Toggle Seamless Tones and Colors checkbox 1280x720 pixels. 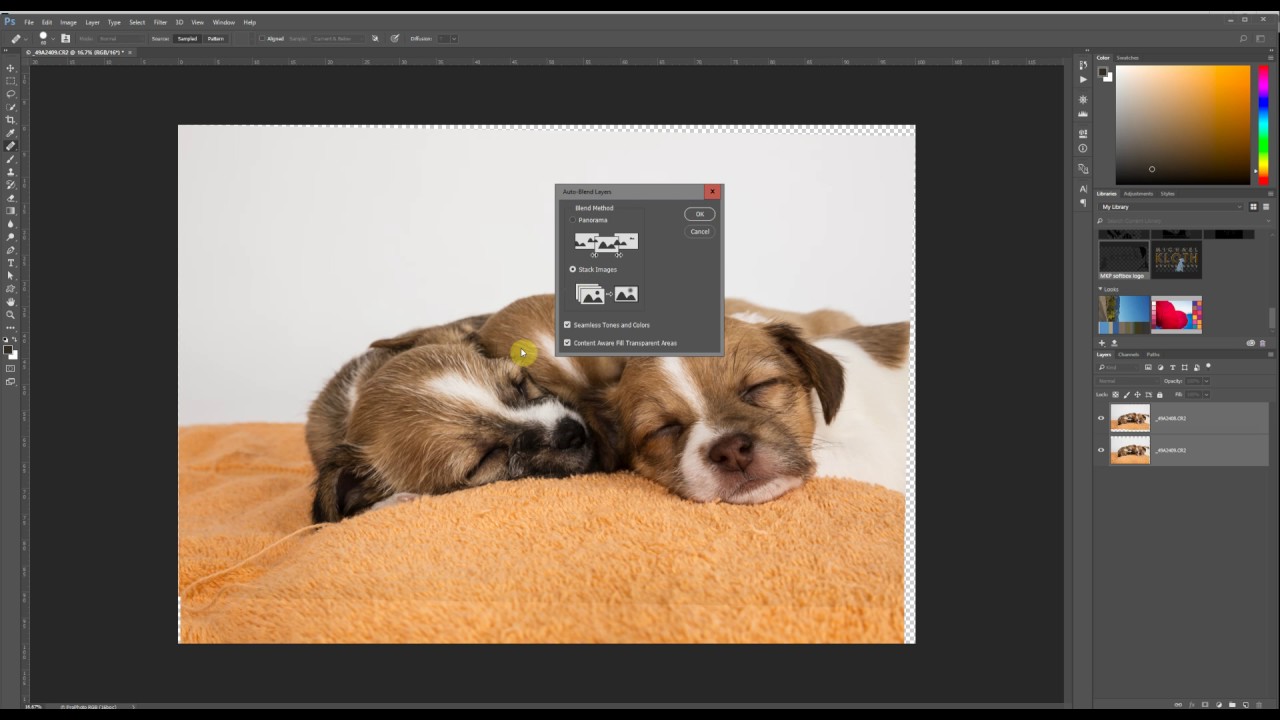click(567, 325)
